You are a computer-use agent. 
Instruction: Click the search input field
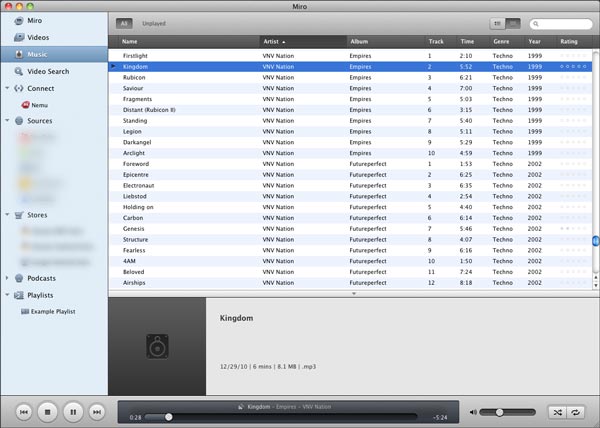pos(561,24)
